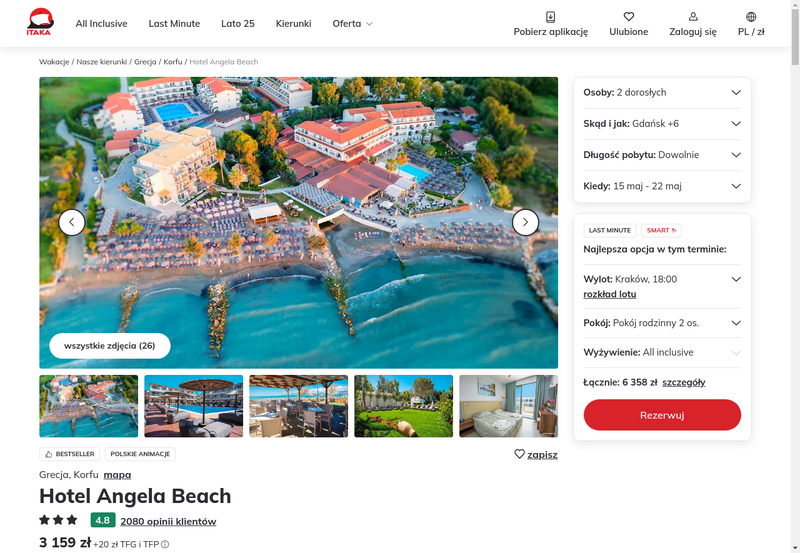800x553 pixels.
Task: Click the info icon next to TFG i TFP
Action: [165, 544]
